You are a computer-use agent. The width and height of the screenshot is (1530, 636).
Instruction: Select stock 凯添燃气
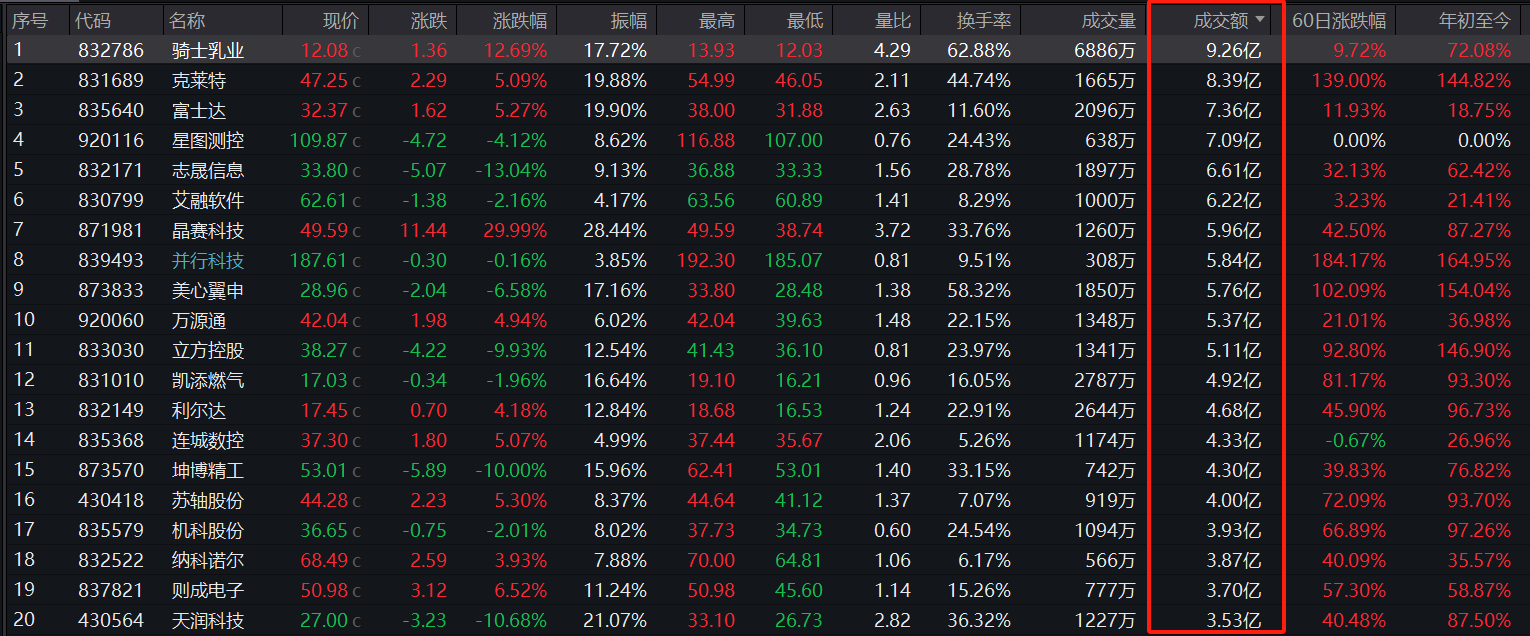point(207,380)
